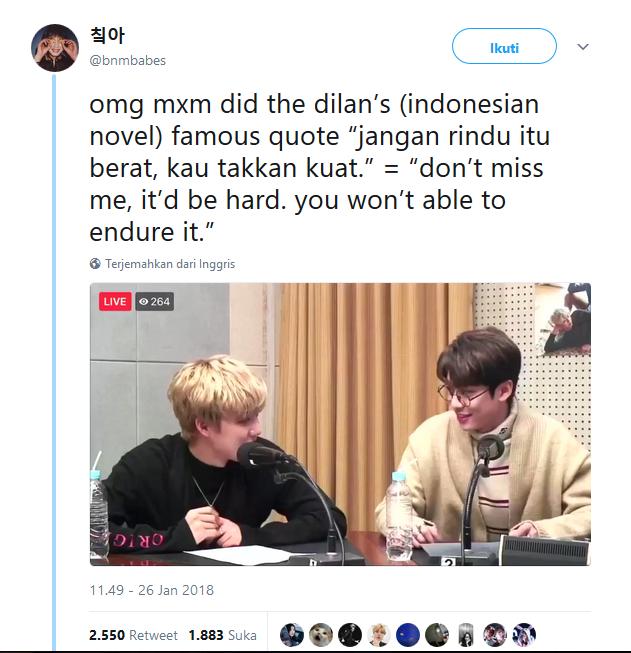
Task: Open the @bnmbabes handle link
Action: click(x=127, y=61)
